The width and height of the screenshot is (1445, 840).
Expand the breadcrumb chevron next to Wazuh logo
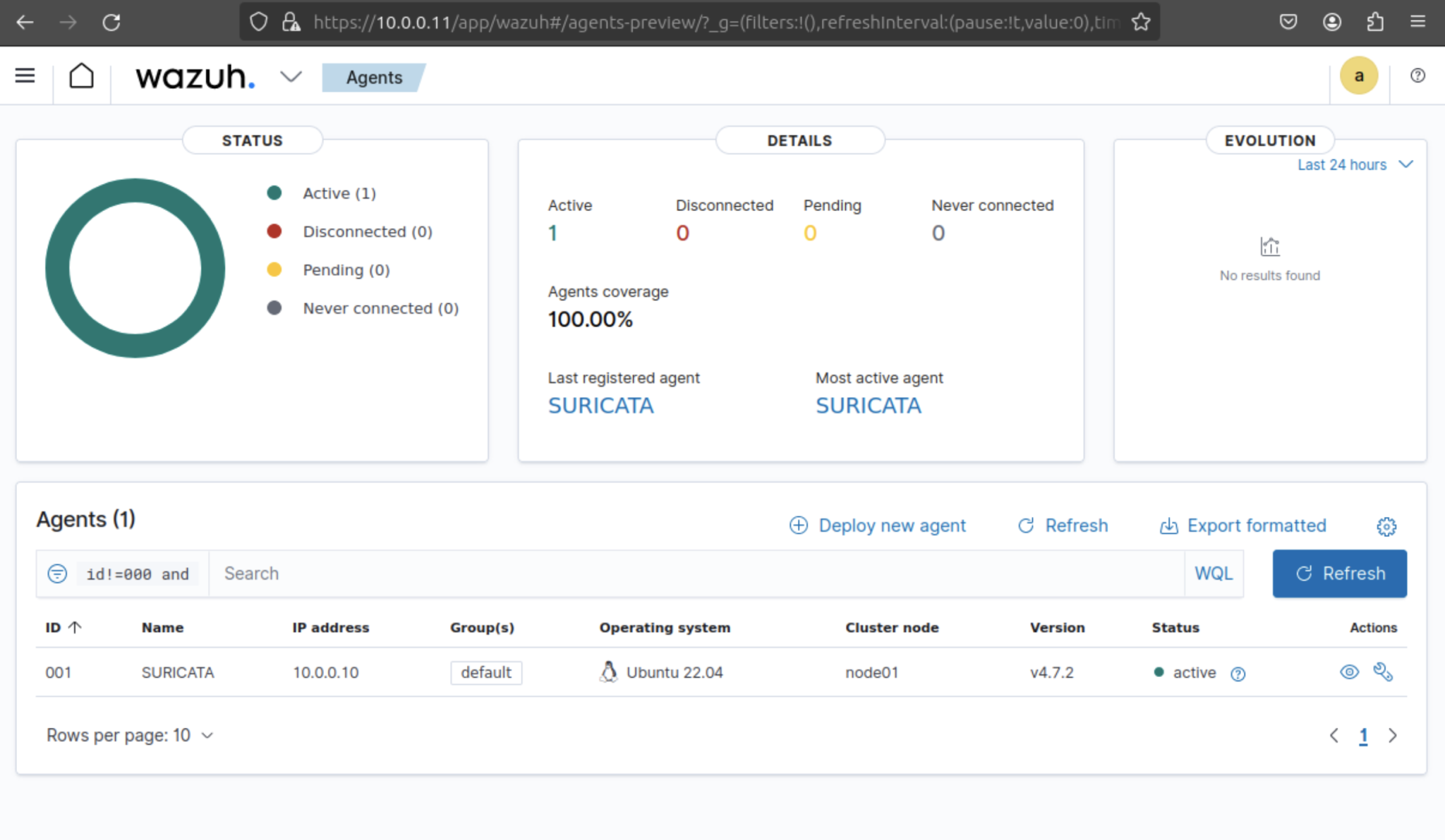point(291,76)
